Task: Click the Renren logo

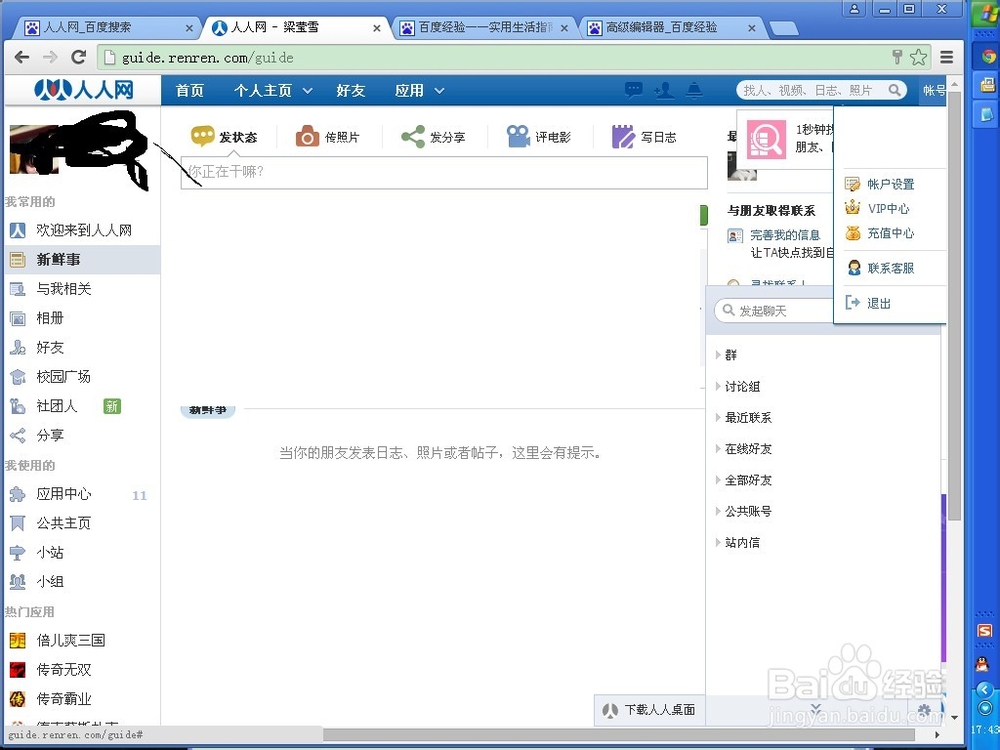Action: click(x=84, y=90)
